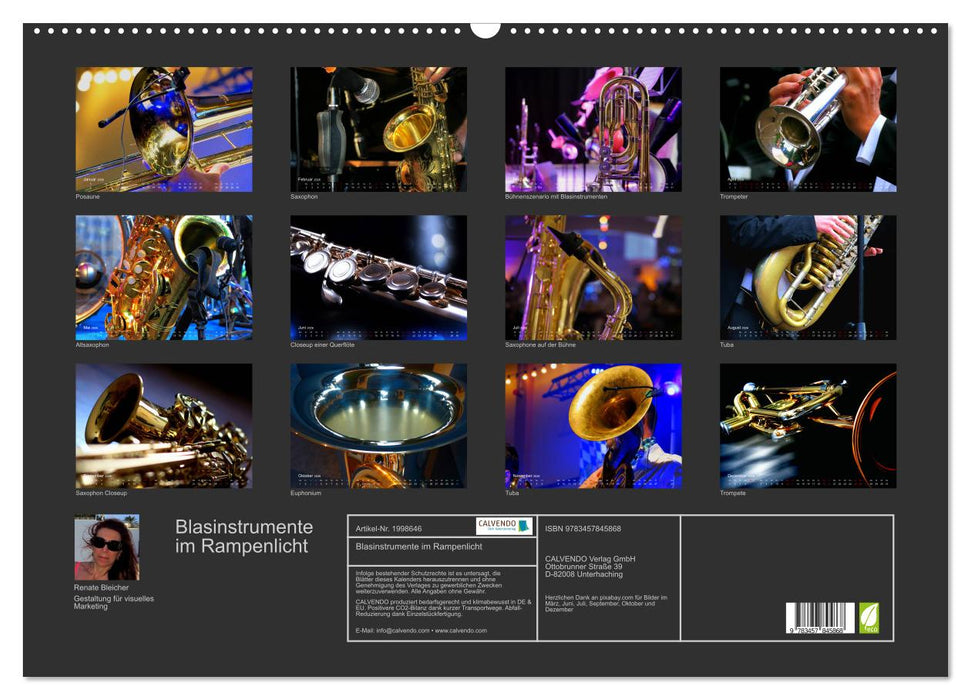Open the Posaune trombone thumbnail
This screenshot has width=971, height=700.
[x=164, y=129]
